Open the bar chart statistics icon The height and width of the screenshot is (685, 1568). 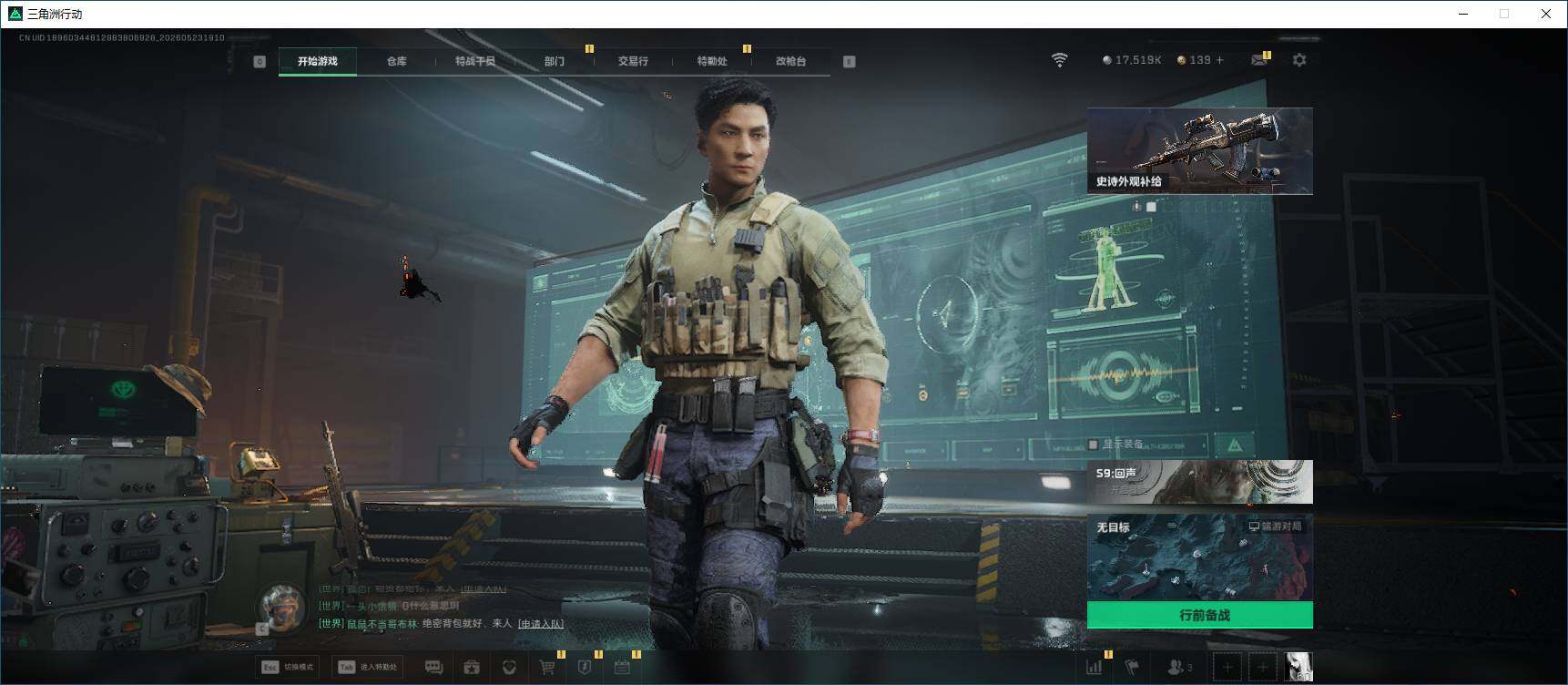click(x=1094, y=668)
